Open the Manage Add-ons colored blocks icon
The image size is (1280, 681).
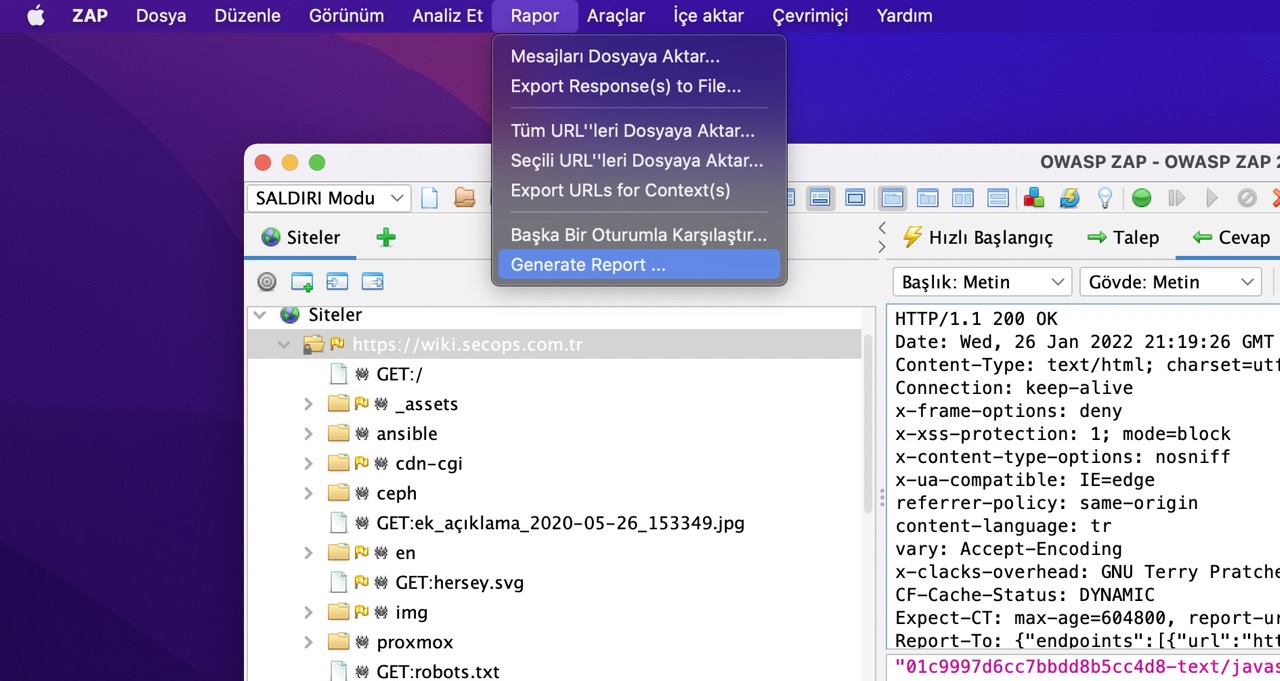tap(1034, 198)
